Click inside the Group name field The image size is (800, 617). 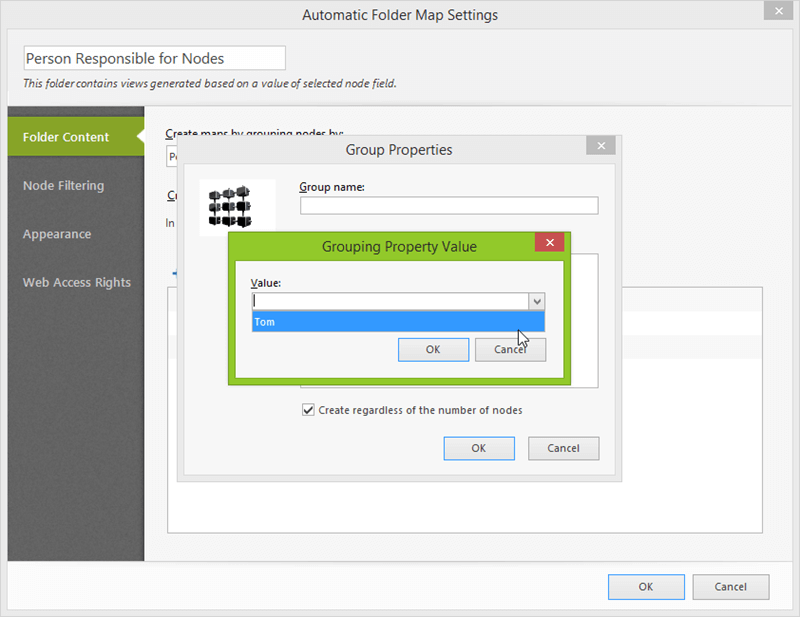(448, 205)
